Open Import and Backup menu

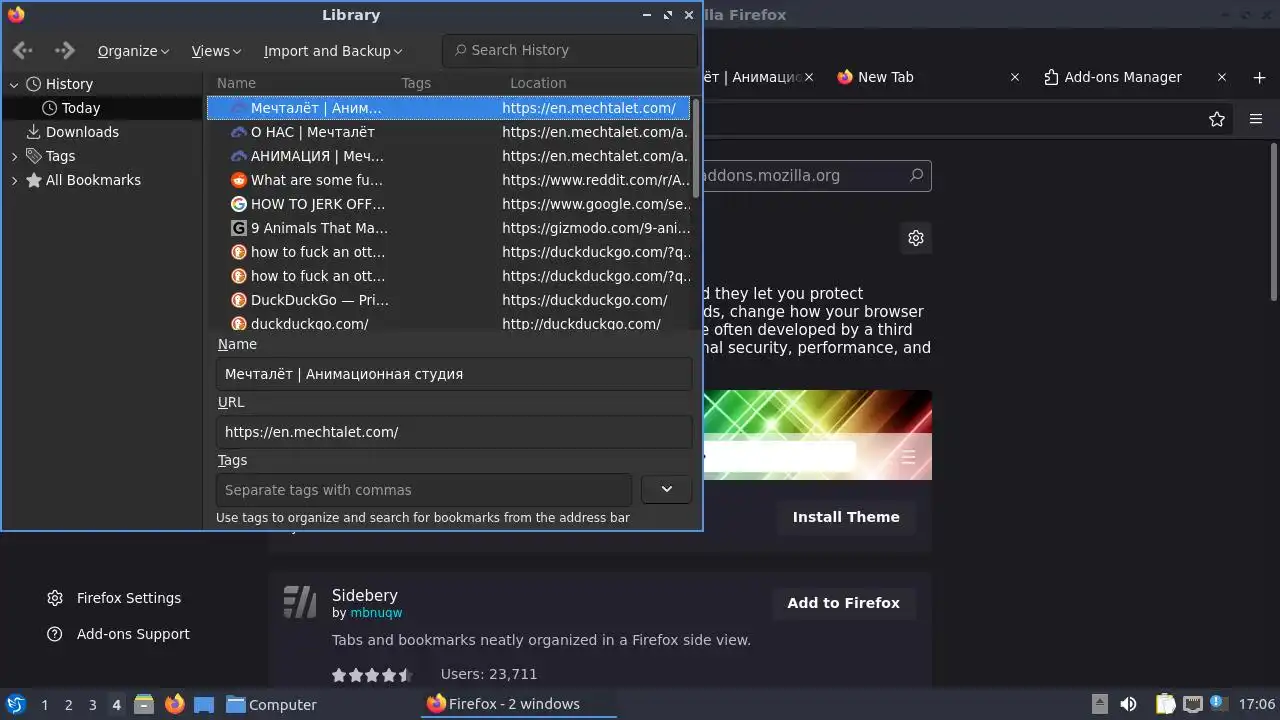(x=333, y=51)
